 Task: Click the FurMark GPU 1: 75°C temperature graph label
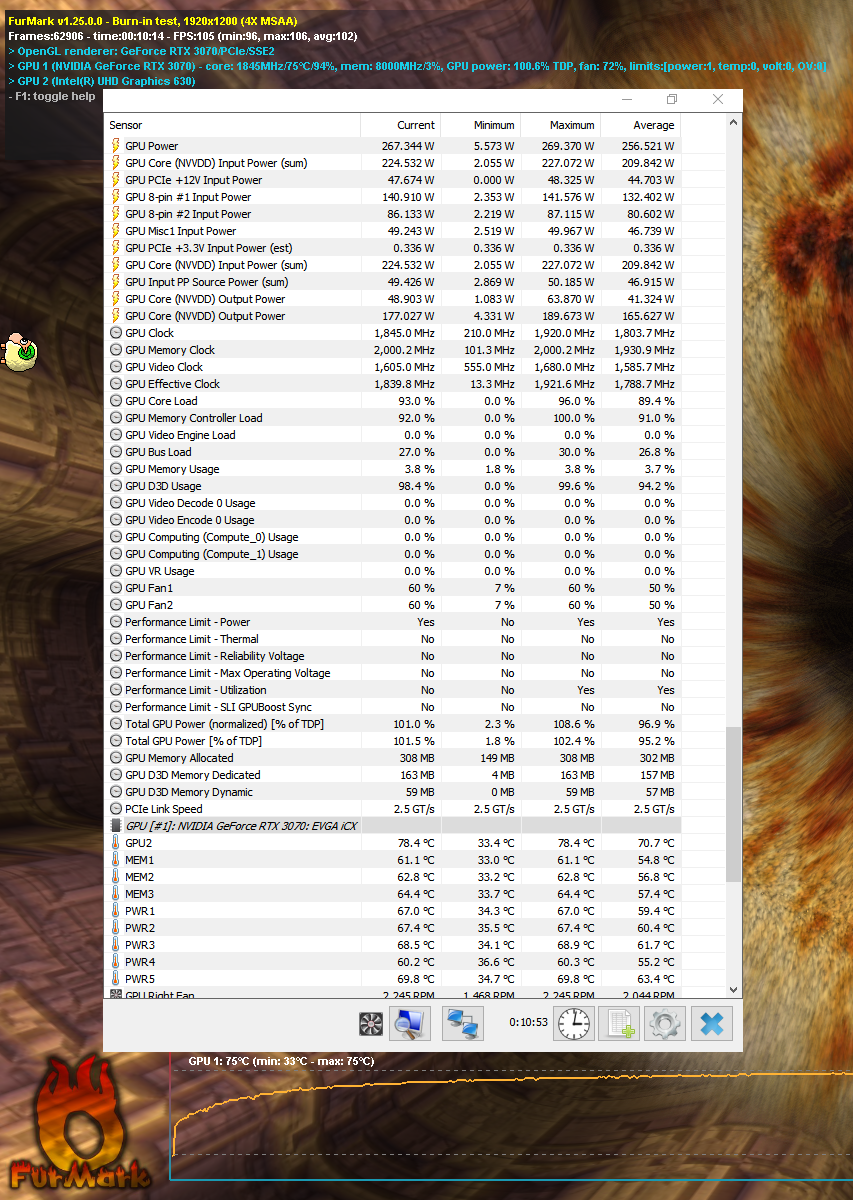tap(281, 1061)
